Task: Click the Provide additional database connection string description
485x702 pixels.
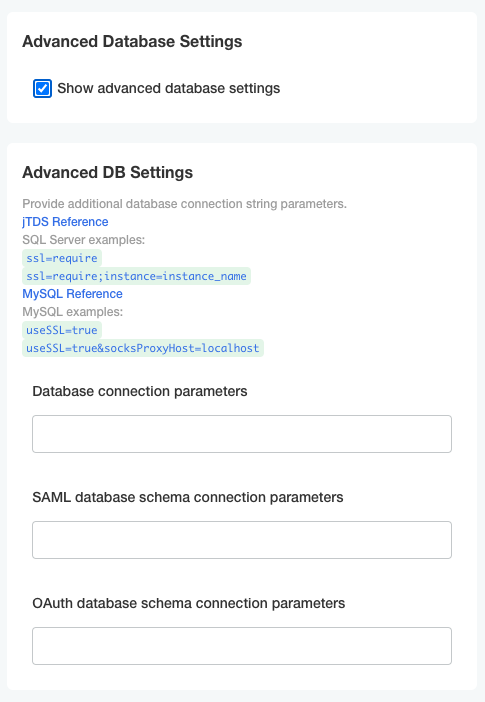Action: point(185,204)
